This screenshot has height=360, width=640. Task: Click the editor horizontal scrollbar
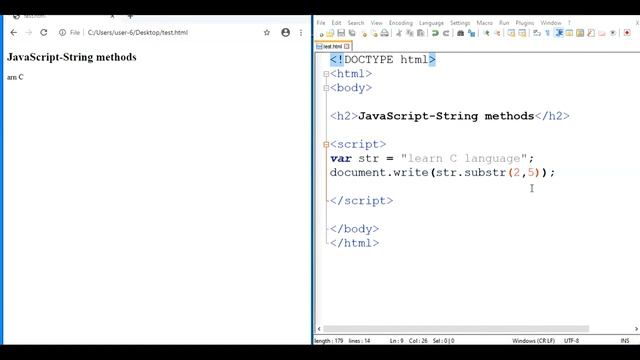point(456,329)
